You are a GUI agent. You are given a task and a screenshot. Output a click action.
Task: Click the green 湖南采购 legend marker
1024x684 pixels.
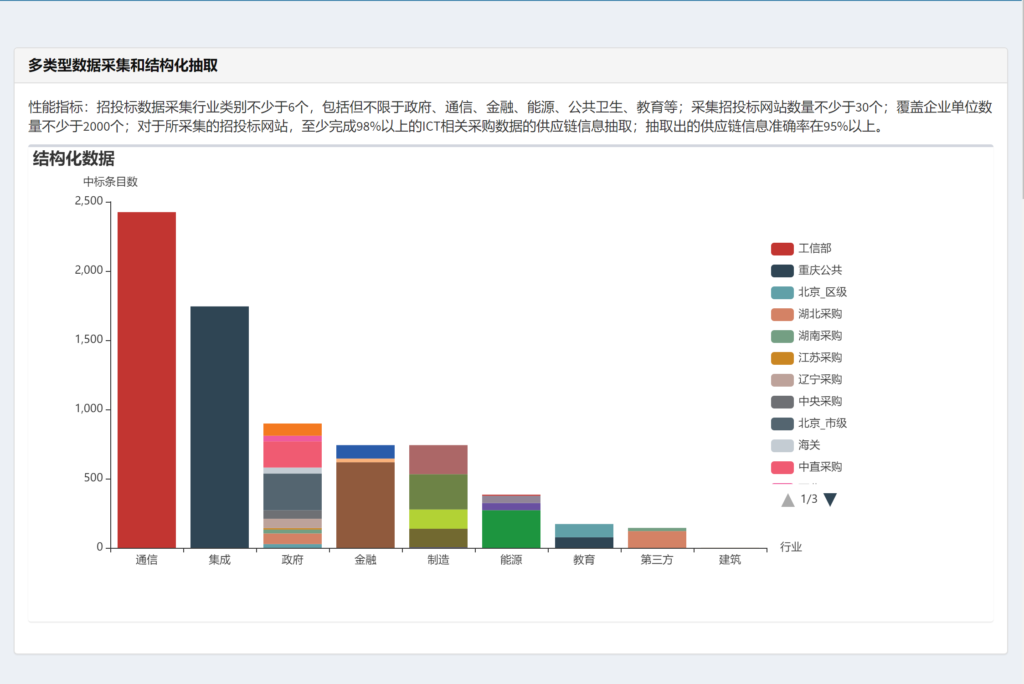tap(781, 336)
